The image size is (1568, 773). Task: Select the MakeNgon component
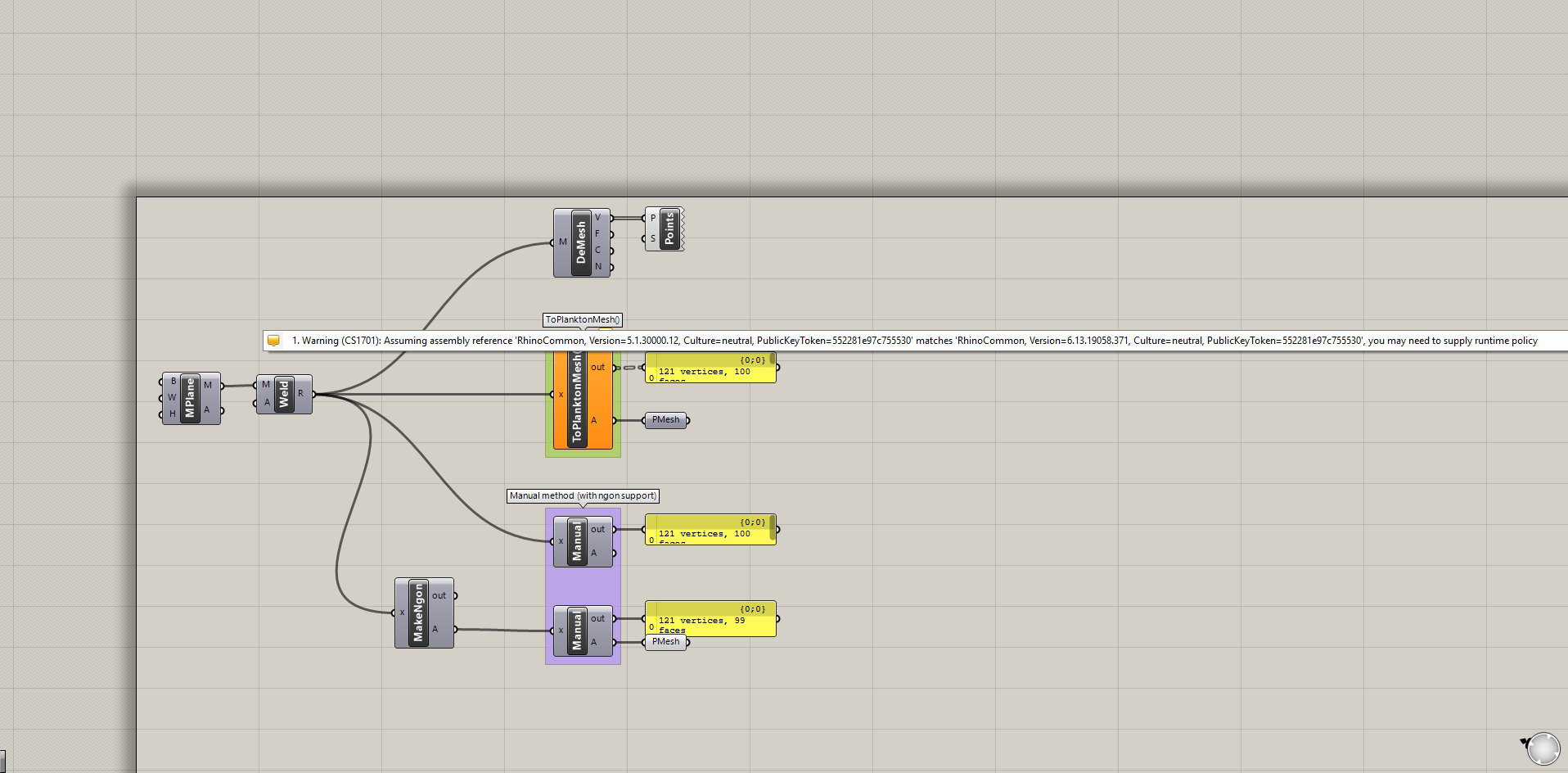point(418,613)
